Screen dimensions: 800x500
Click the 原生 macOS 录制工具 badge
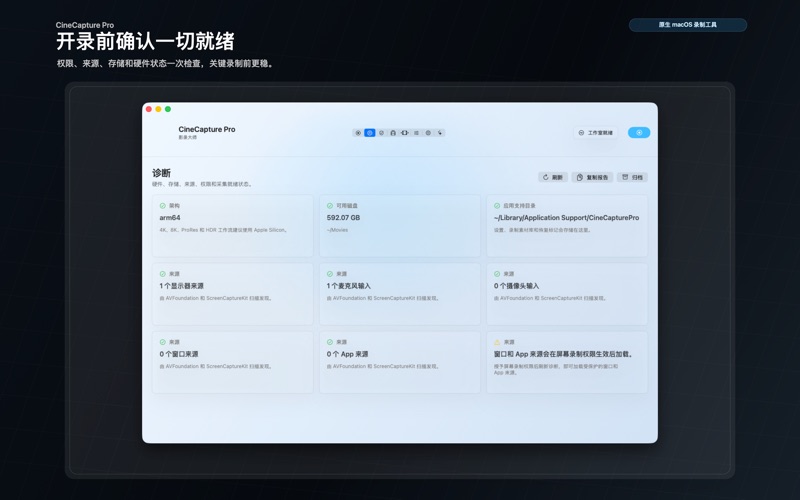[x=688, y=24]
